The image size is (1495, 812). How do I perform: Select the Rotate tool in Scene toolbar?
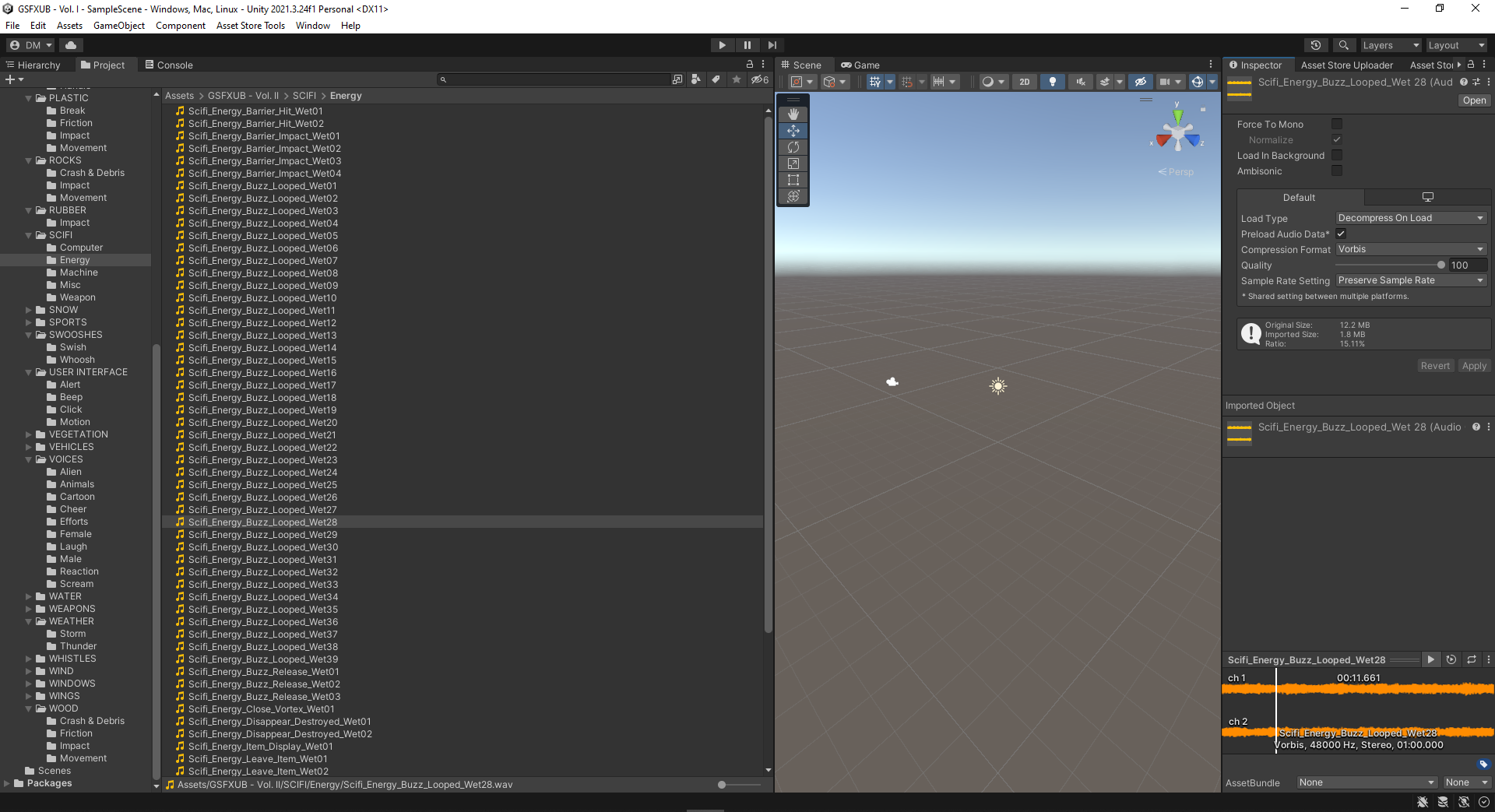tap(793, 147)
